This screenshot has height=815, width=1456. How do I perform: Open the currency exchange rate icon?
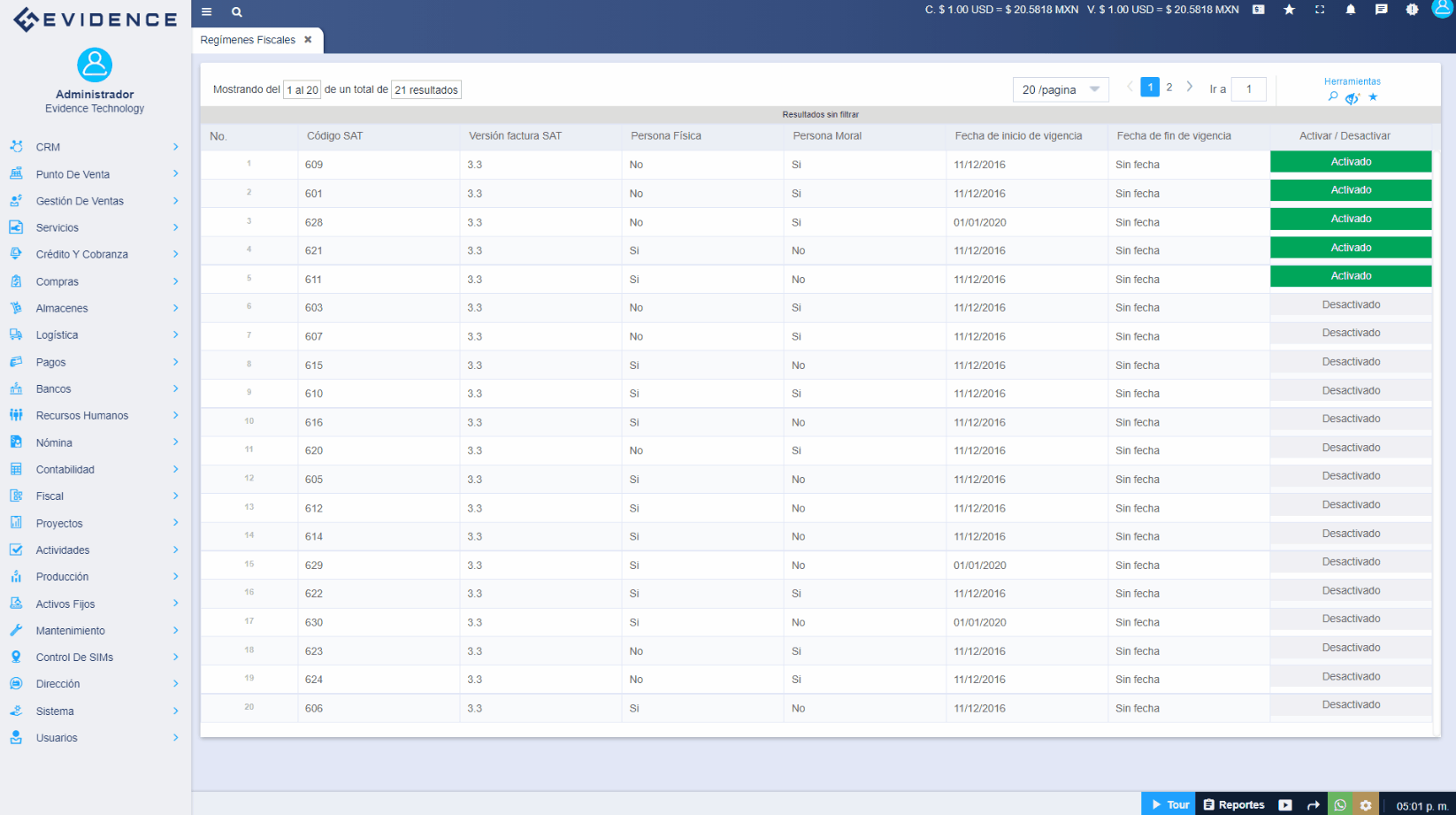[x=1259, y=10]
